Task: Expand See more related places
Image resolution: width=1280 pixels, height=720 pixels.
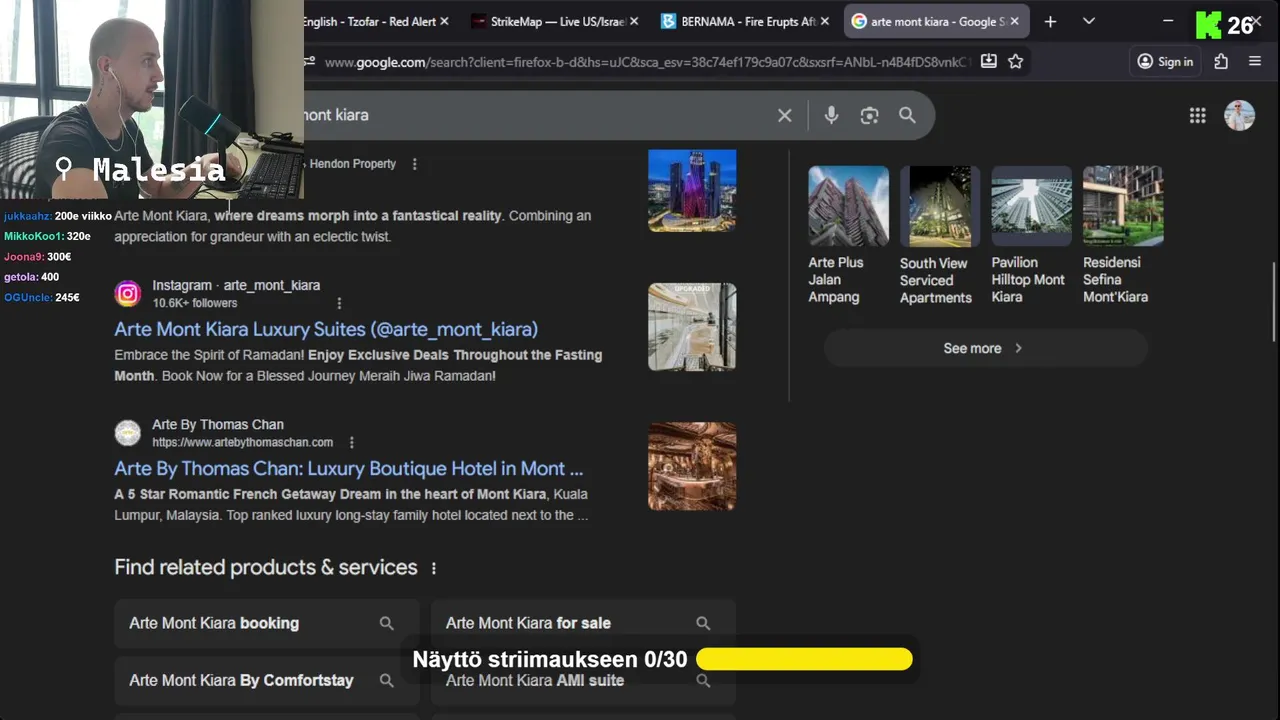Action: 984,348
